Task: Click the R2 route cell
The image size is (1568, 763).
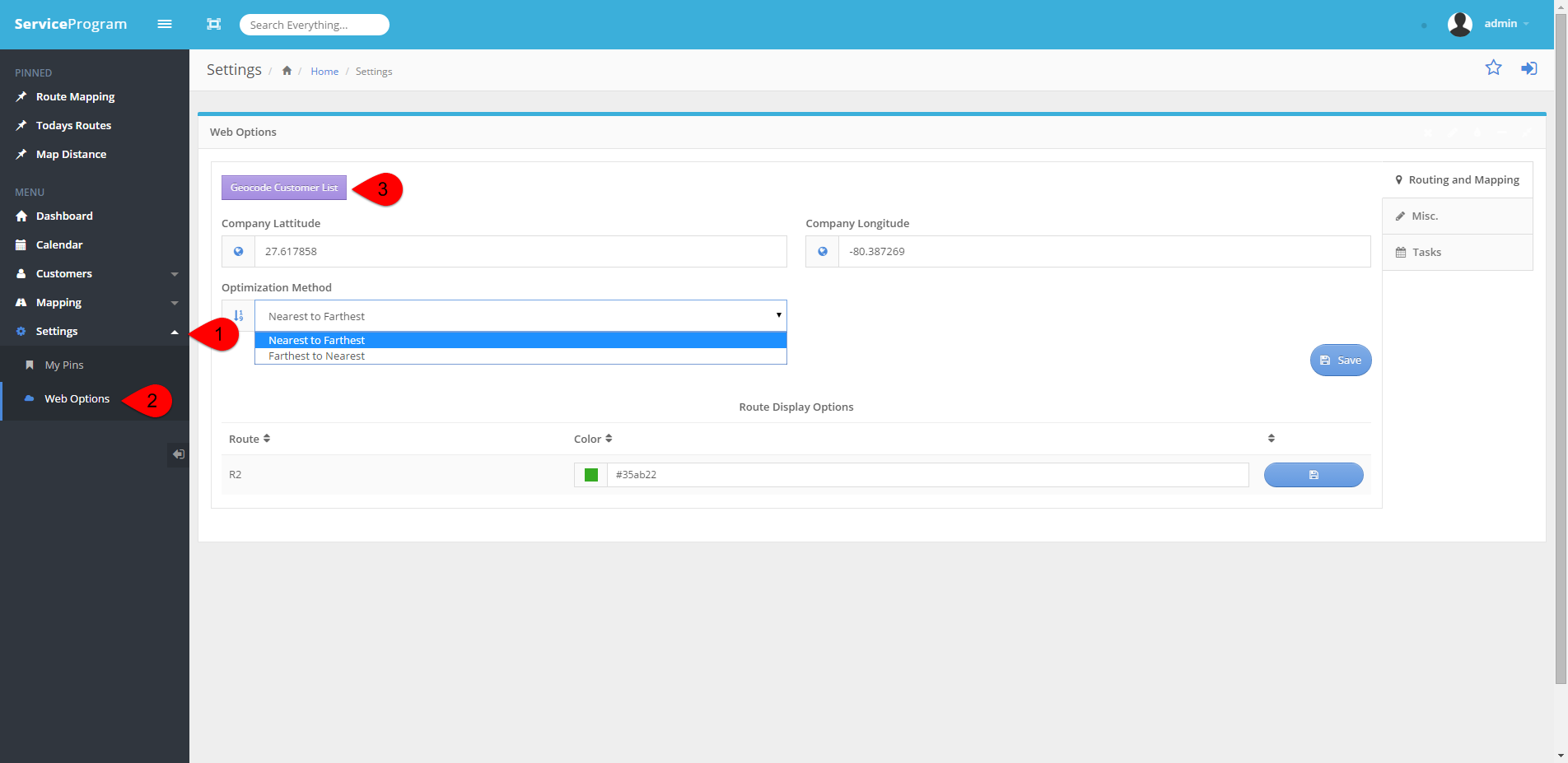Action: 236,475
